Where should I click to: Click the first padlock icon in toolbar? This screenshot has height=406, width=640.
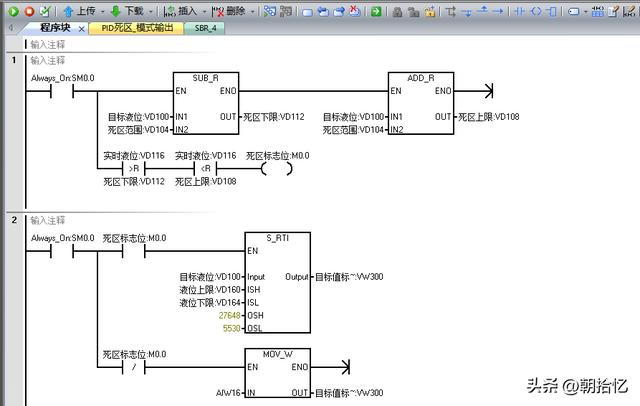pyautogui.click(x=398, y=11)
